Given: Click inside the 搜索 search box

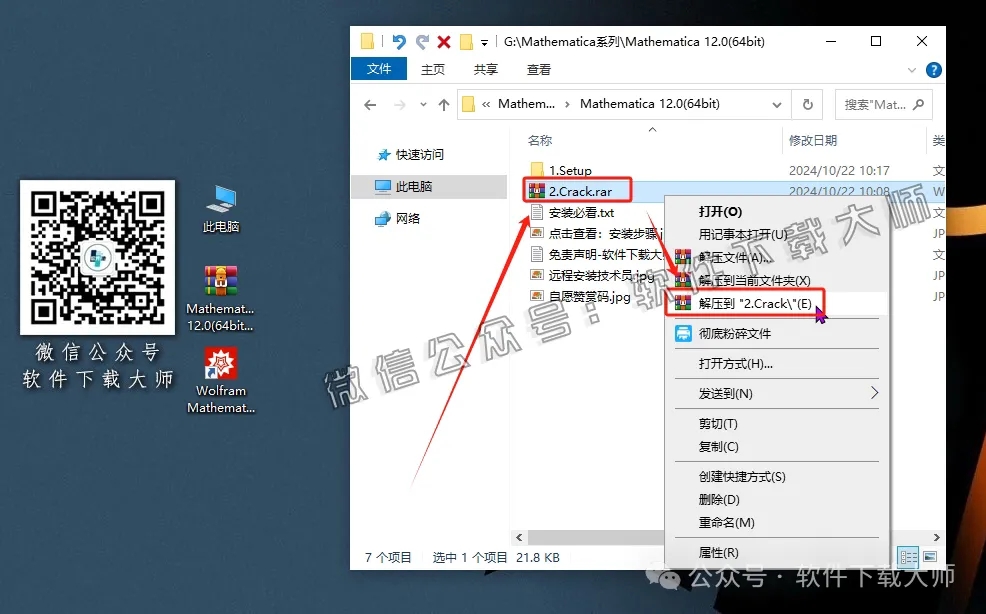Looking at the screenshot, I should pyautogui.click(x=876, y=104).
